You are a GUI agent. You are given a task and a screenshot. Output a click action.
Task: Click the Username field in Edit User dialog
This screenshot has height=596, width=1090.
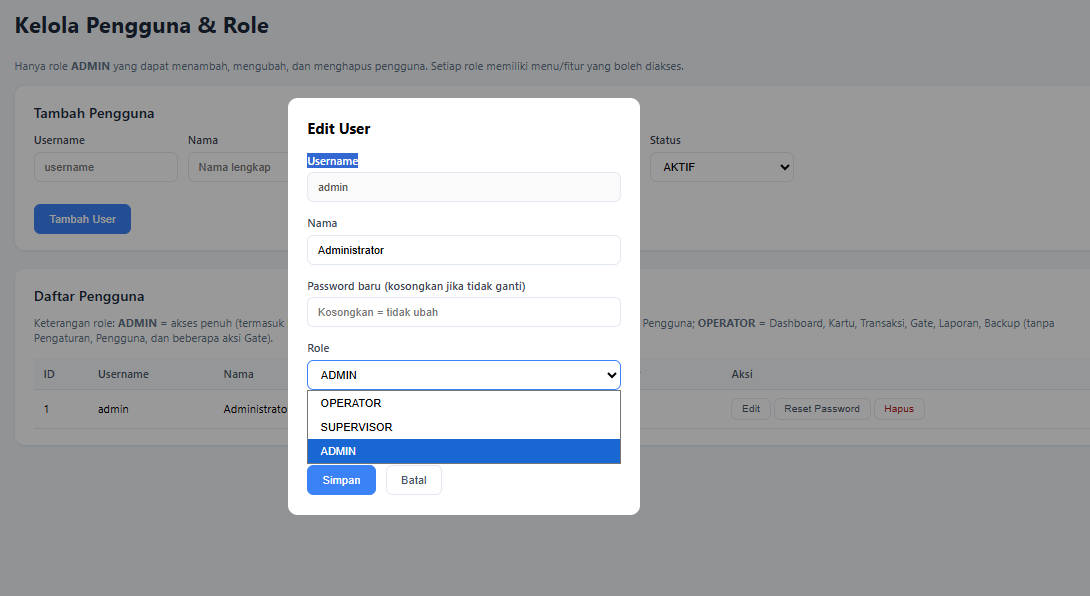tap(463, 187)
